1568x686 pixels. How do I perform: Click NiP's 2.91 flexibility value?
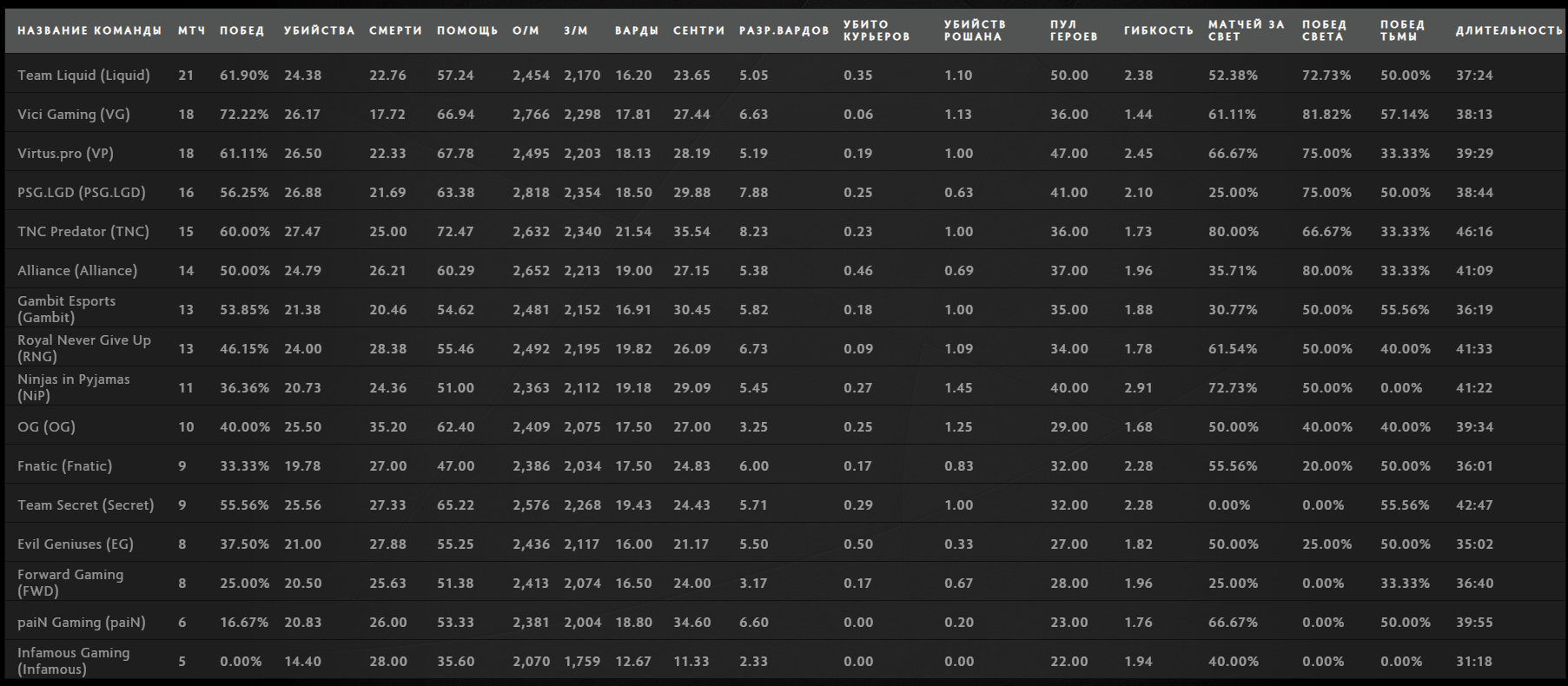pyautogui.click(x=1139, y=388)
